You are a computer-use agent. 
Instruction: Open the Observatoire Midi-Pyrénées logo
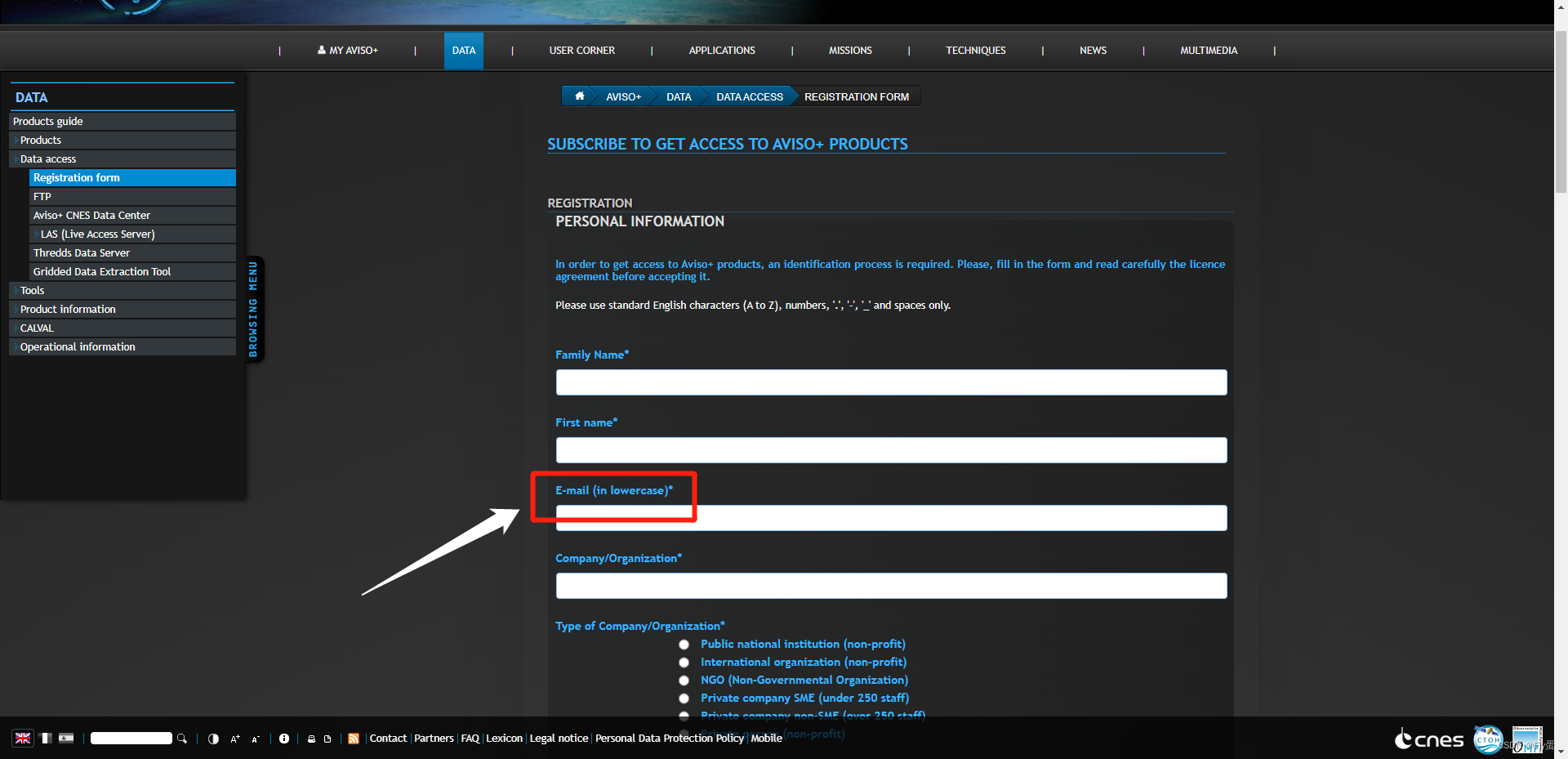tap(1527, 739)
